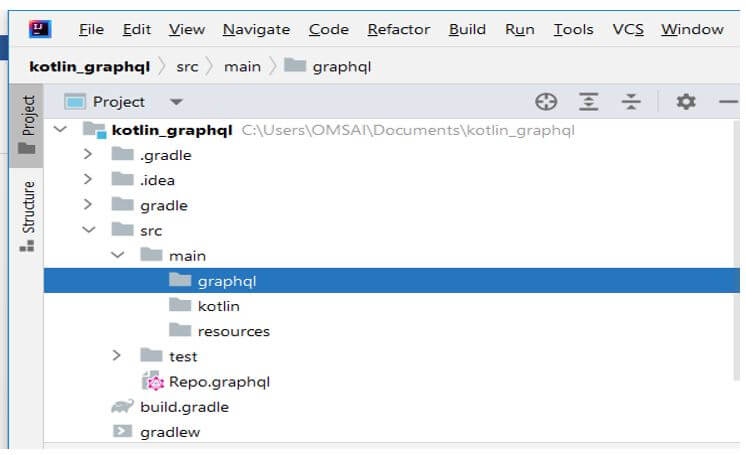This screenshot has width=746, height=455.
Task: Open the Build menu
Action: pyautogui.click(x=467, y=30)
